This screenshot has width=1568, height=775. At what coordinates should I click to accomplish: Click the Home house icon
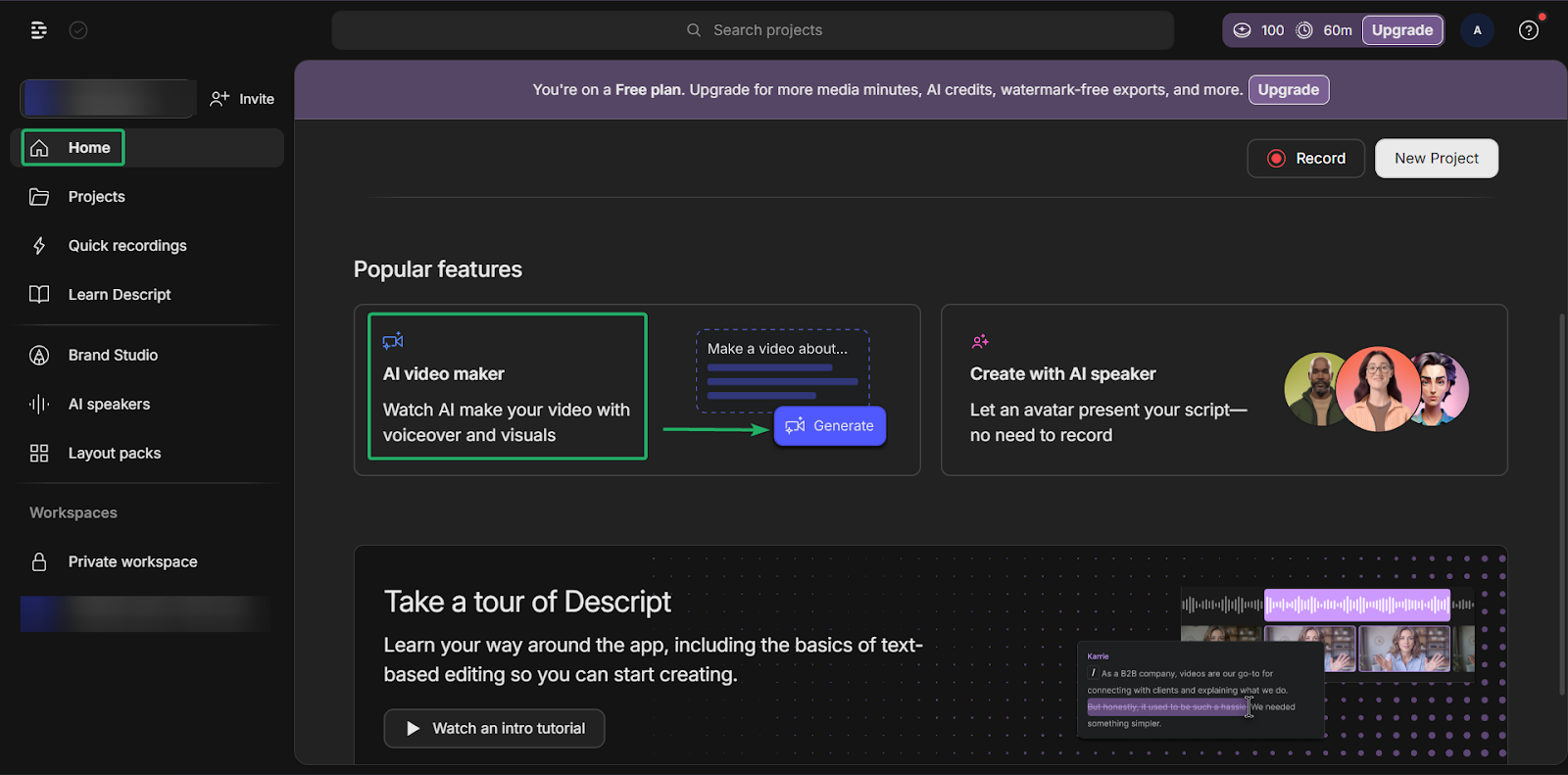coord(39,148)
